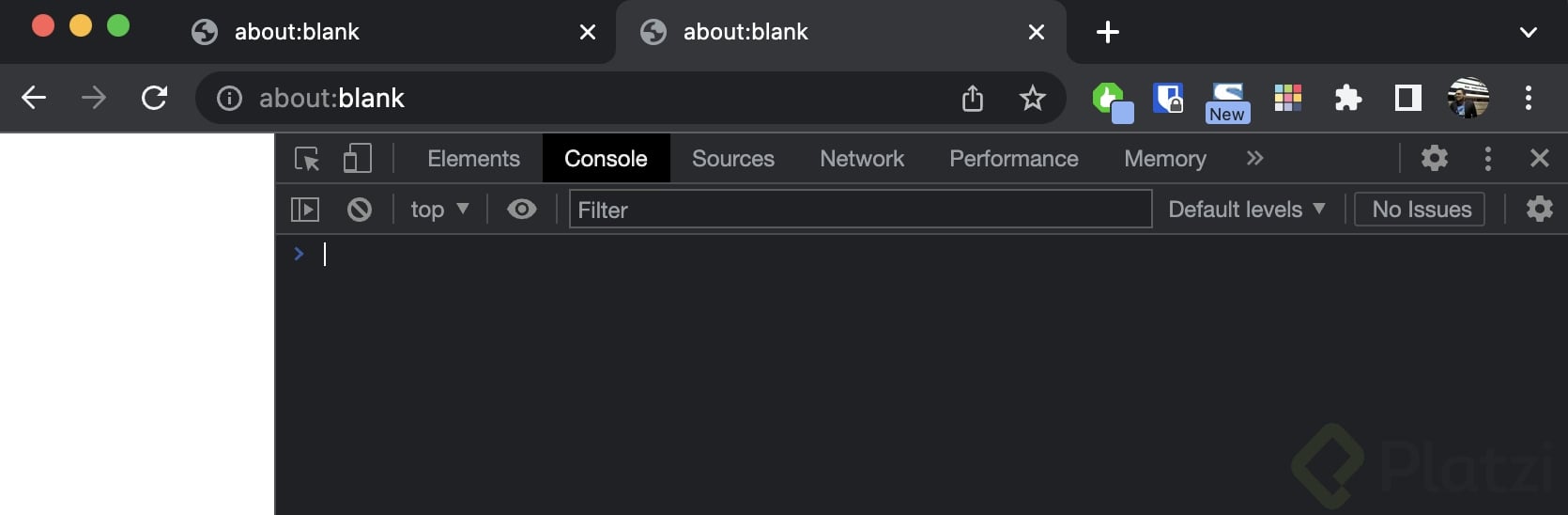Viewport: 1568px width, 515px height.
Task: Expand more DevTools tabs chevron
Action: coord(1255,159)
